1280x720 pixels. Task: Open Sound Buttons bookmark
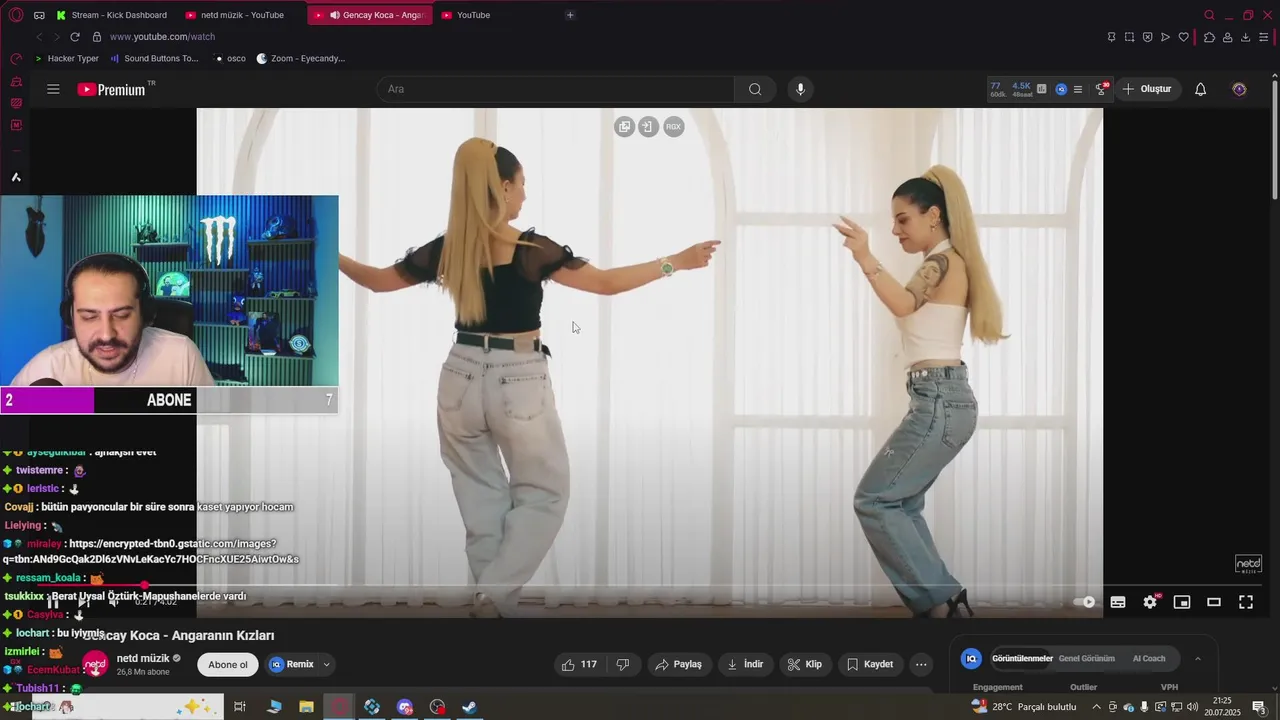pyautogui.click(x=154, y=58)
